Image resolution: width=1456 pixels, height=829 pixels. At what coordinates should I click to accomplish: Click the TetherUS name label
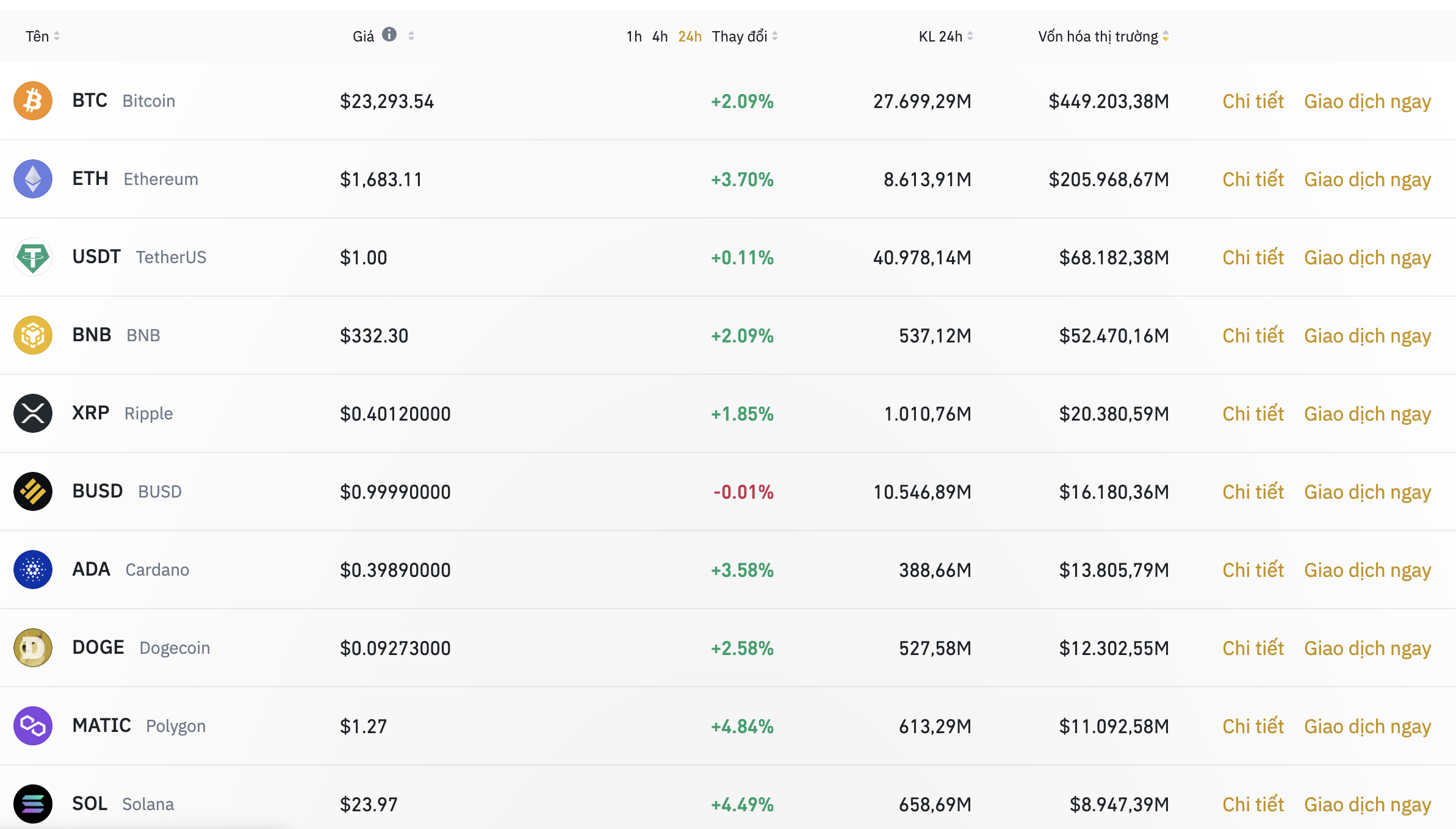171,258
